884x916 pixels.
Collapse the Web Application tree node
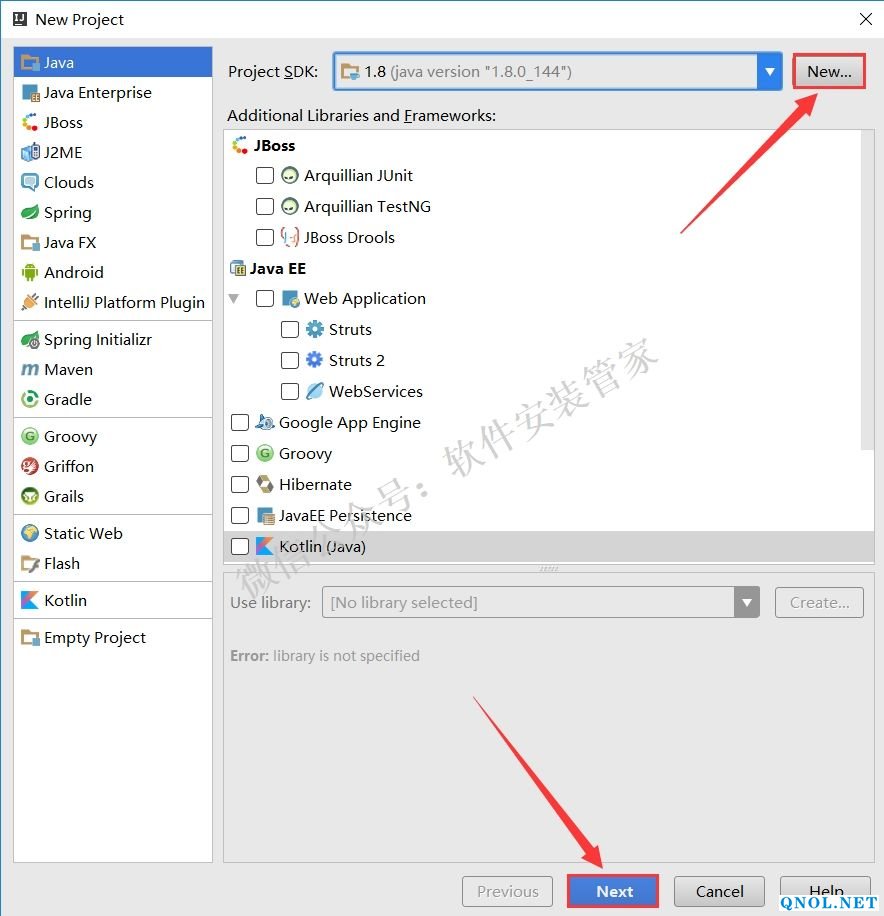click(x=234, y=298)
